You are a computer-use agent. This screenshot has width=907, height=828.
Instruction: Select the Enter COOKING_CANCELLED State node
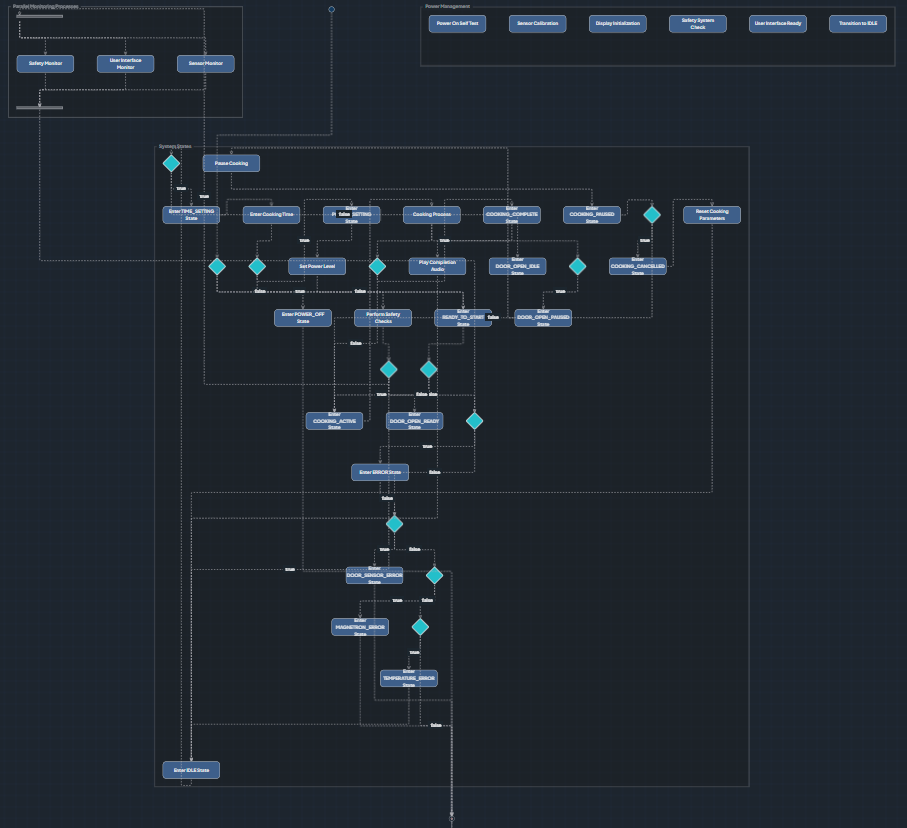coord(637,266)
